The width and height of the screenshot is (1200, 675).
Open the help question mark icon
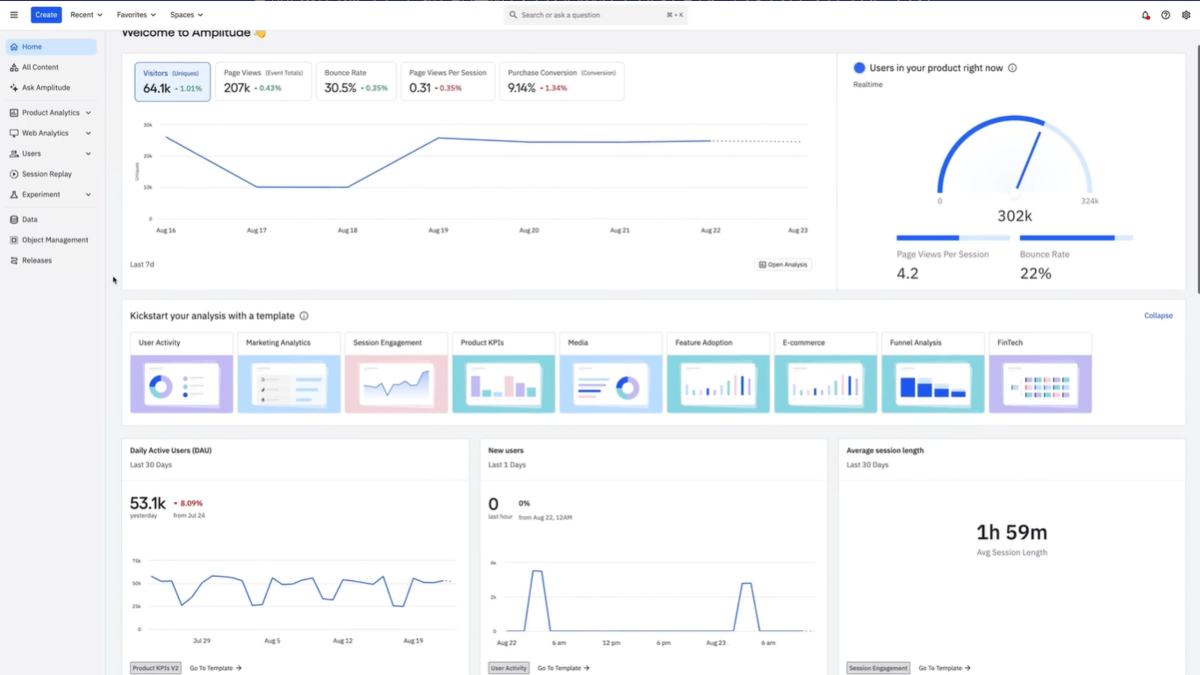coord(1166,15)
